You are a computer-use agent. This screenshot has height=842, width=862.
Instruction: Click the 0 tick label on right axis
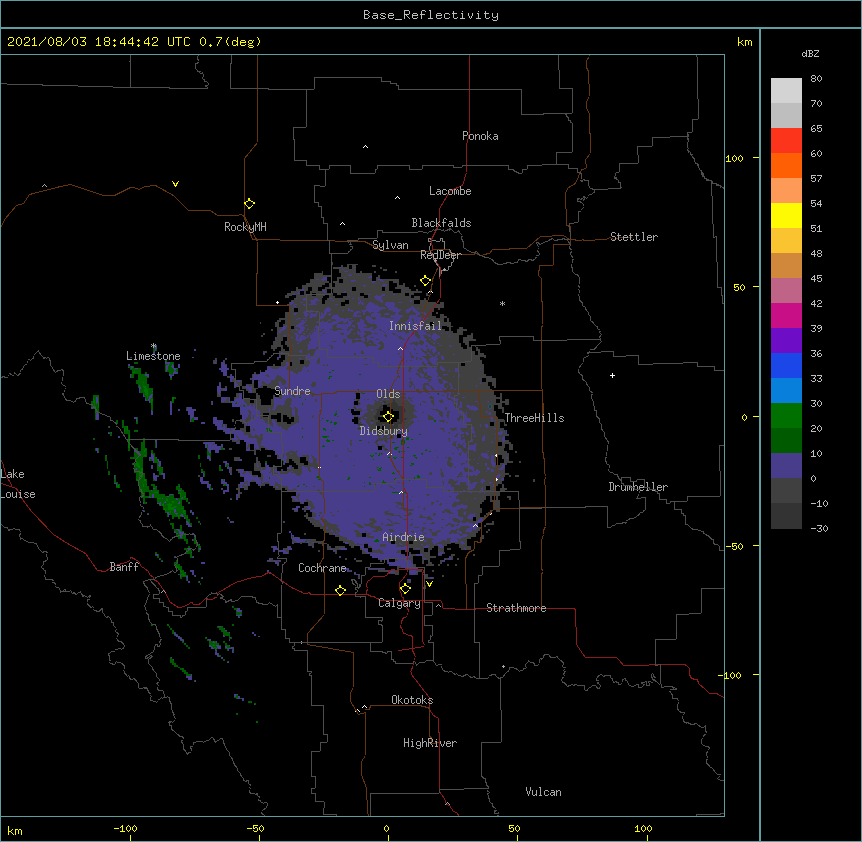[744, 417]
